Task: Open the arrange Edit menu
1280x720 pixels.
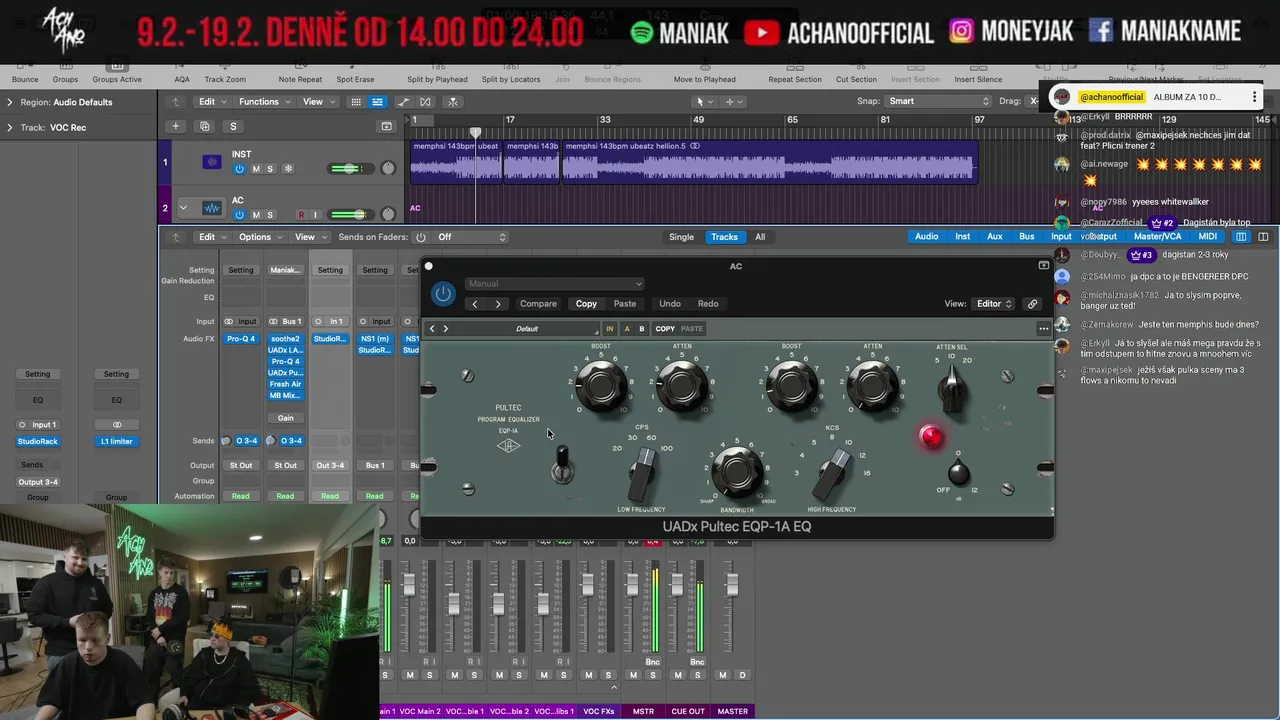Action: 211,102
